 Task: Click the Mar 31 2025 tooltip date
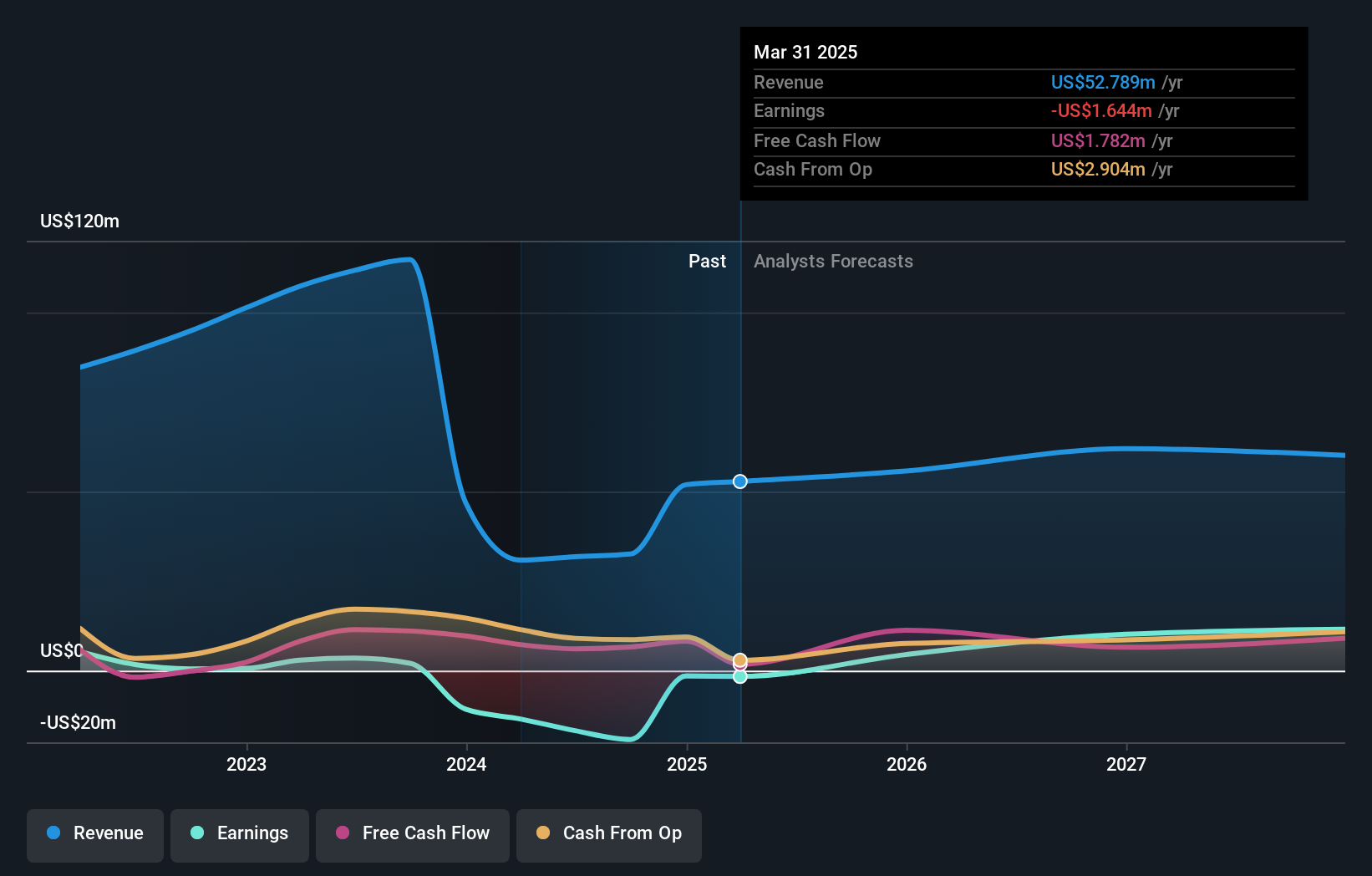pyautogui.click(x=805, y=53)
